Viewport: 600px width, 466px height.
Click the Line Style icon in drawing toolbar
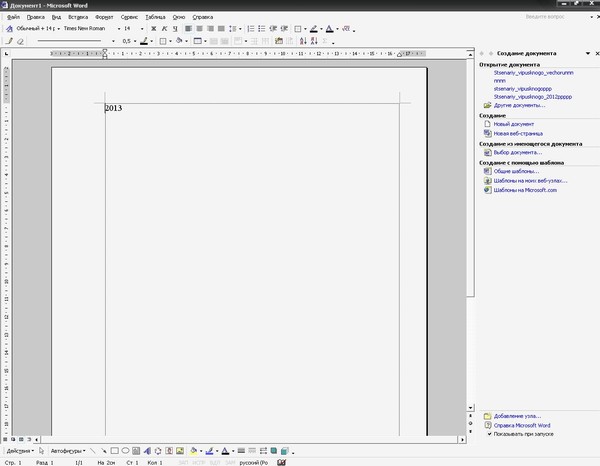241,451
